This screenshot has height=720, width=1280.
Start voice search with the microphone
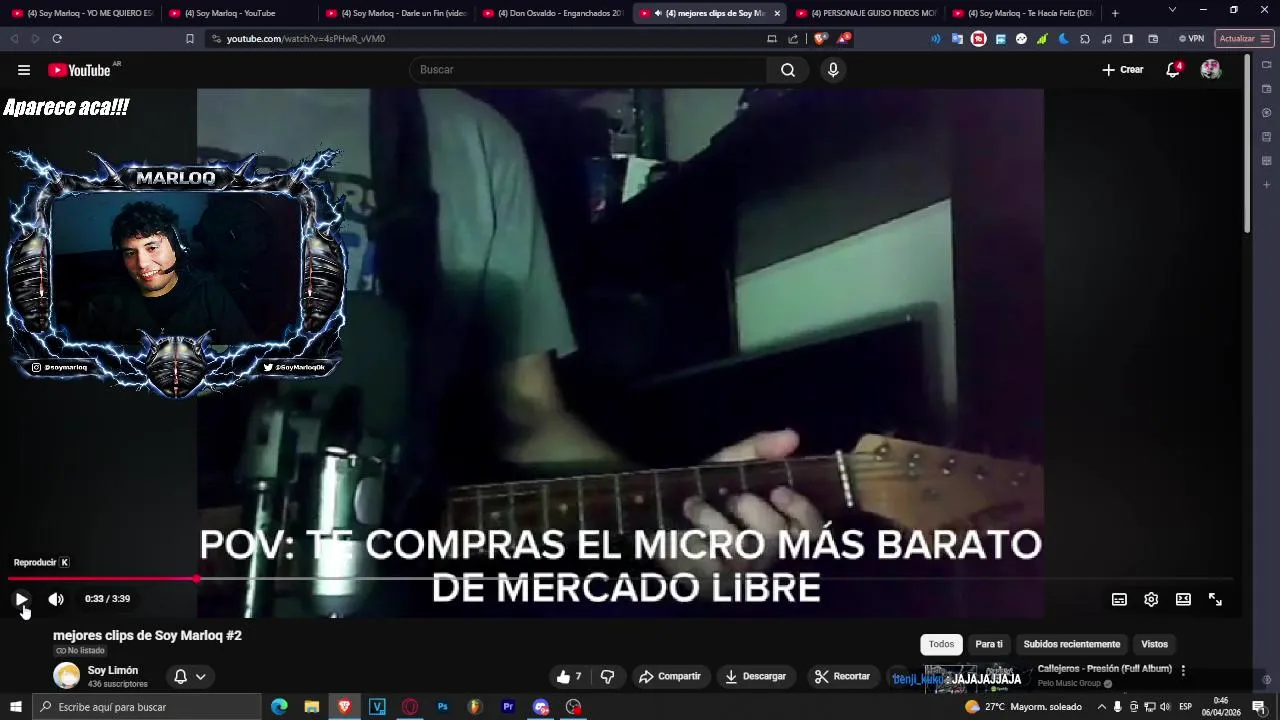(x=833, y=70)
